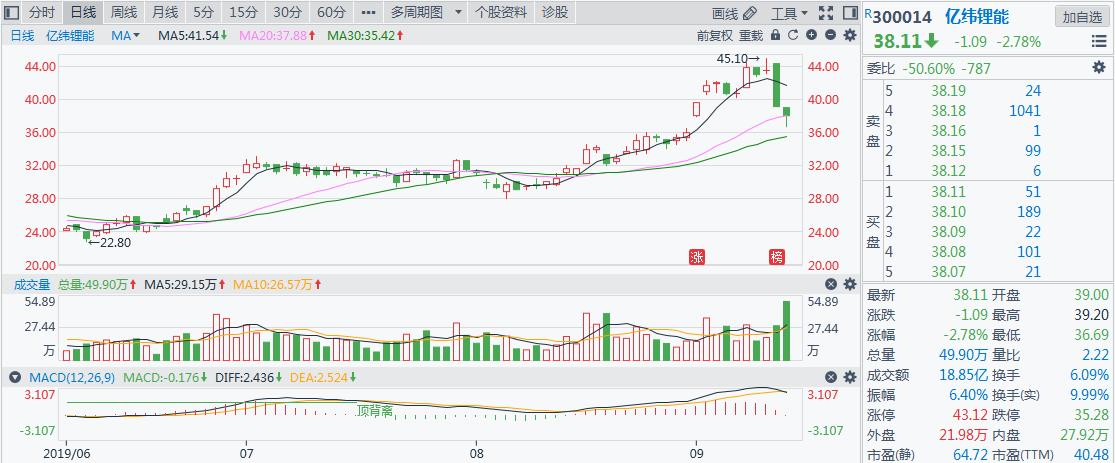Image resolution: width=1115 pixels, height=463 pixels.
Task: Click the red 涨 marker on the chart
Action: coord(697,257)
